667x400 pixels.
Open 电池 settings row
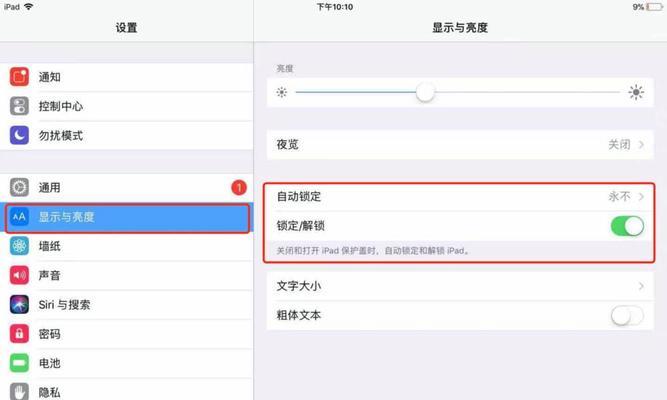127,363
